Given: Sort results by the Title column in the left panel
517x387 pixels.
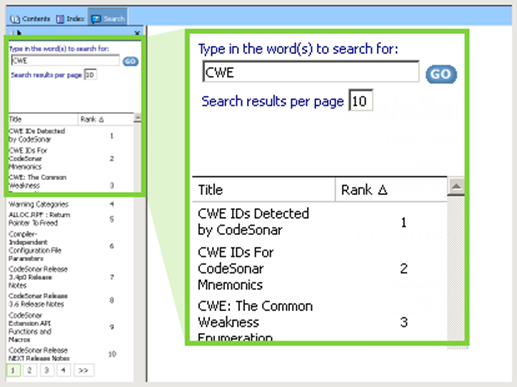Looking at the screenshot, I should click(x=43, y=119).
